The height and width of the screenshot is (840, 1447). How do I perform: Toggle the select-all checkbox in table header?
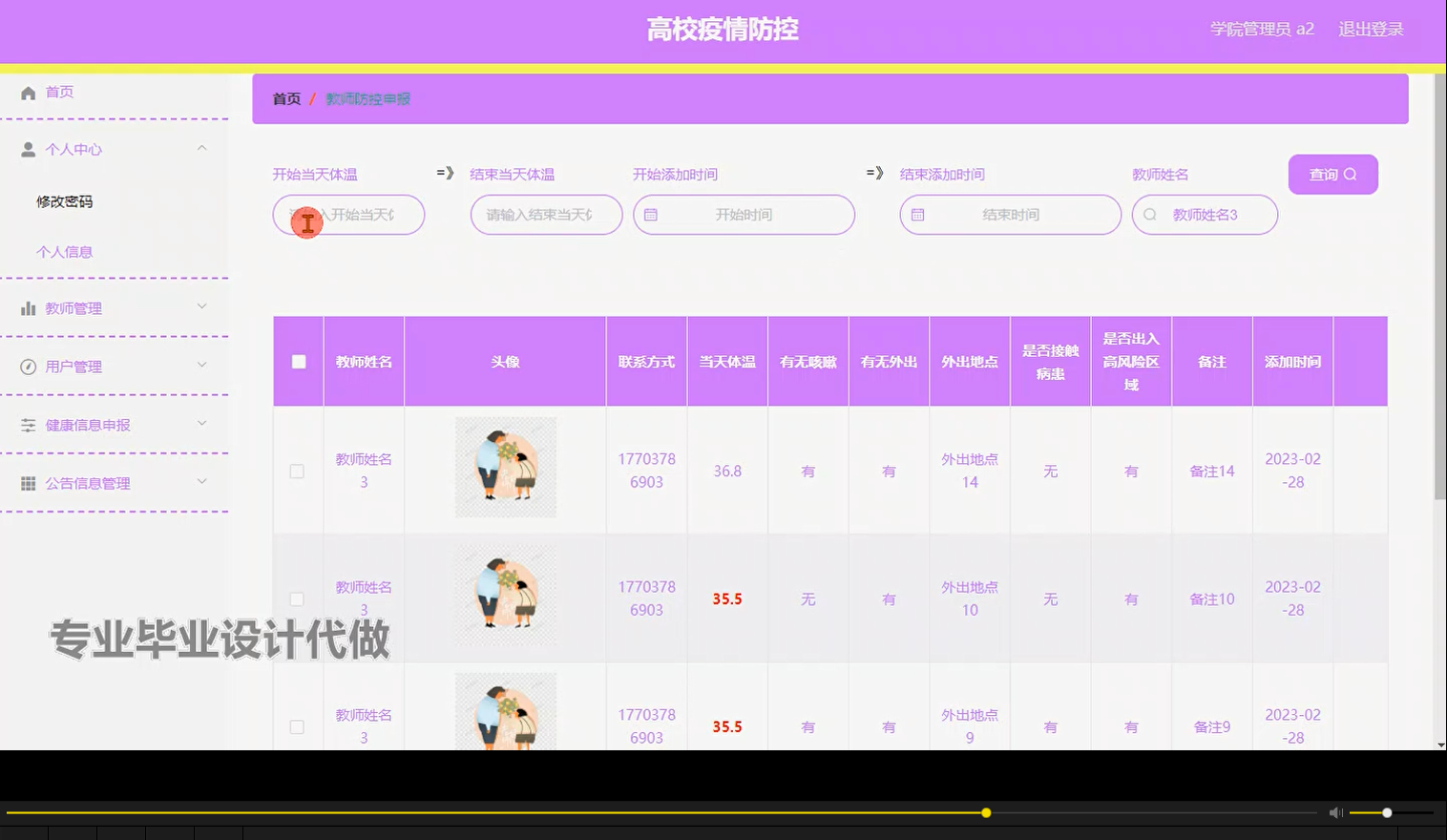tap(299, 362)
